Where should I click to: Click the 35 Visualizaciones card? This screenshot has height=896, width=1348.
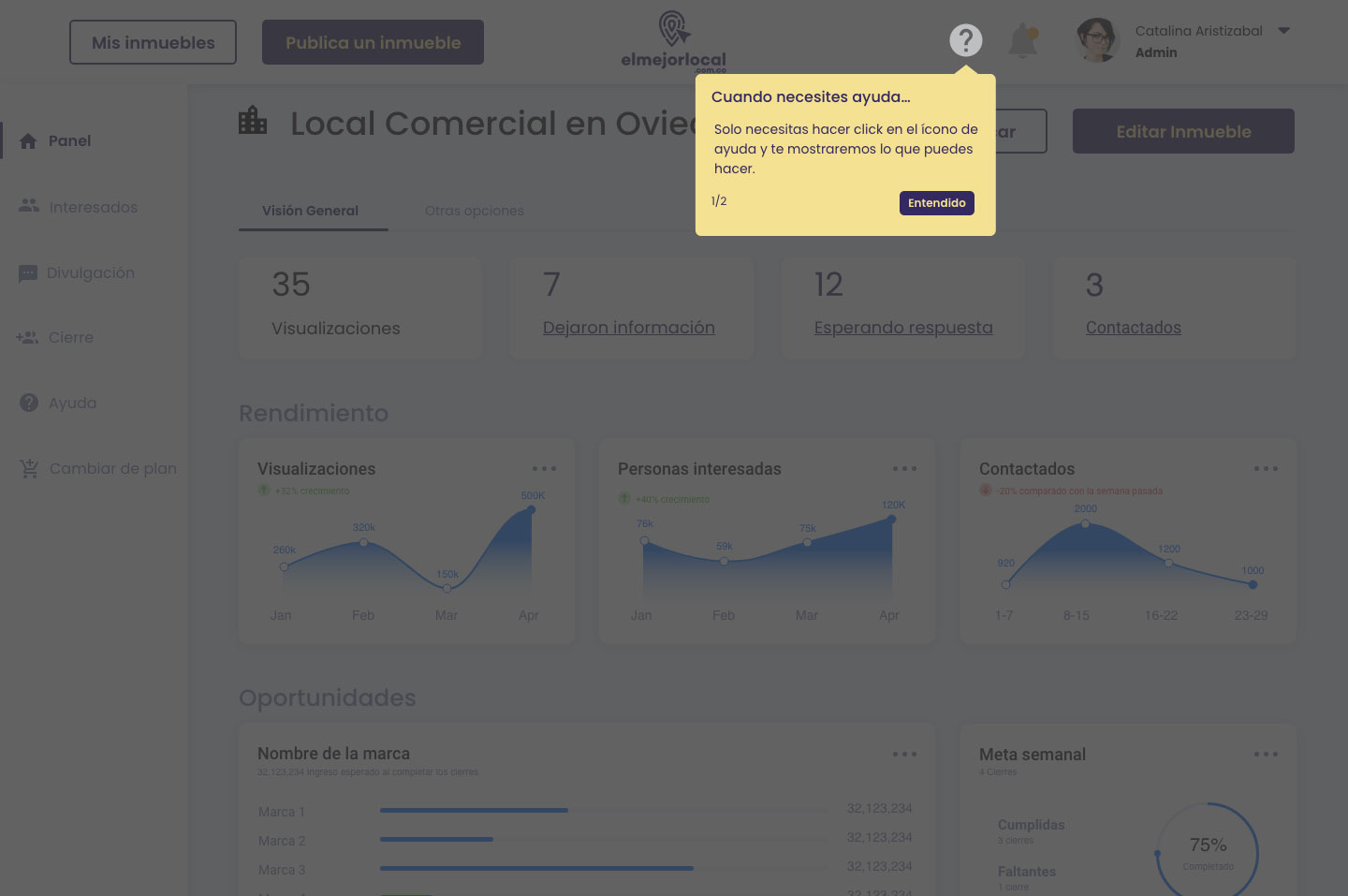(x=360, y=308)
